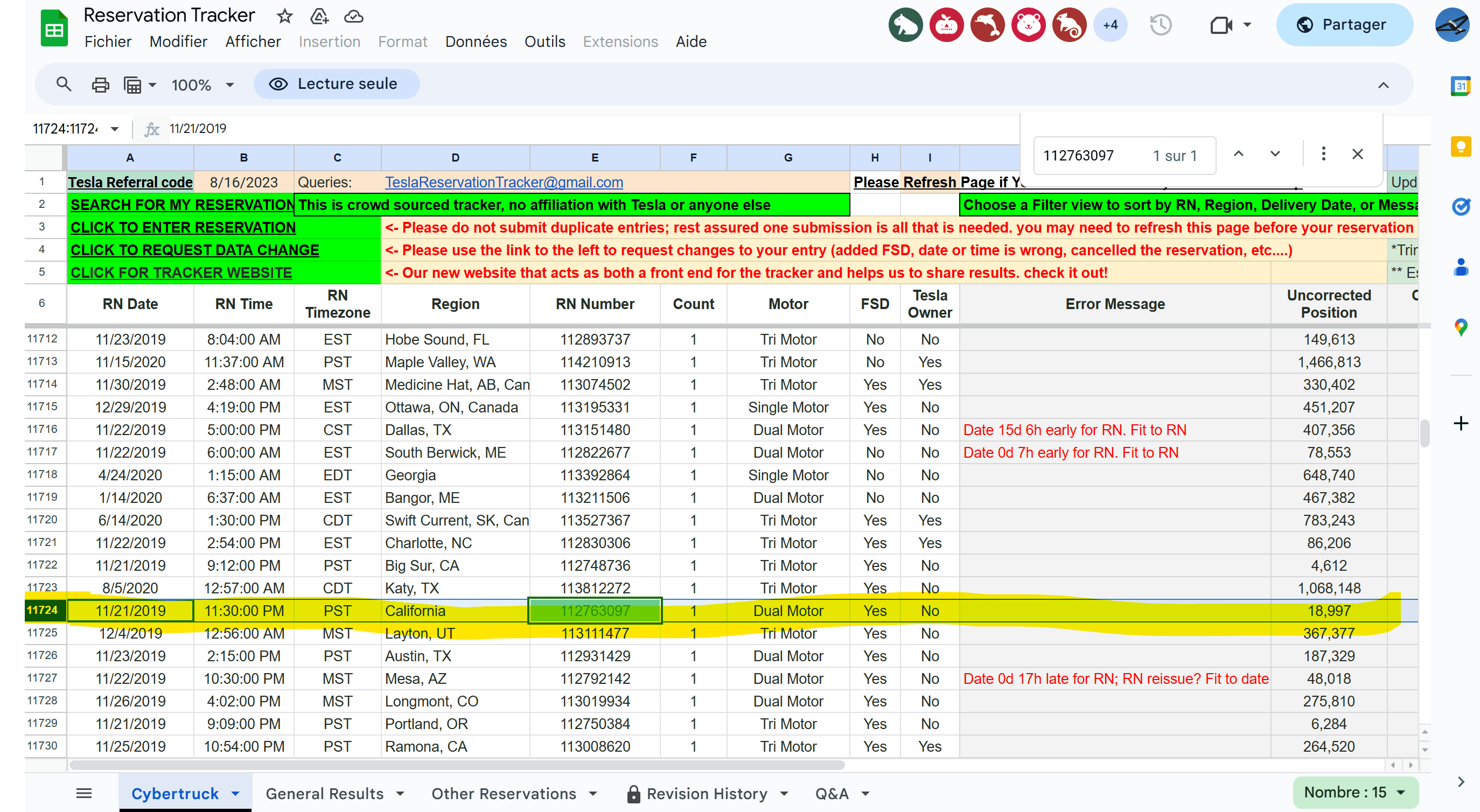This screenshot has width=1480, height=812.
Task: Open the all sheets list
Action: coord(84,794)
